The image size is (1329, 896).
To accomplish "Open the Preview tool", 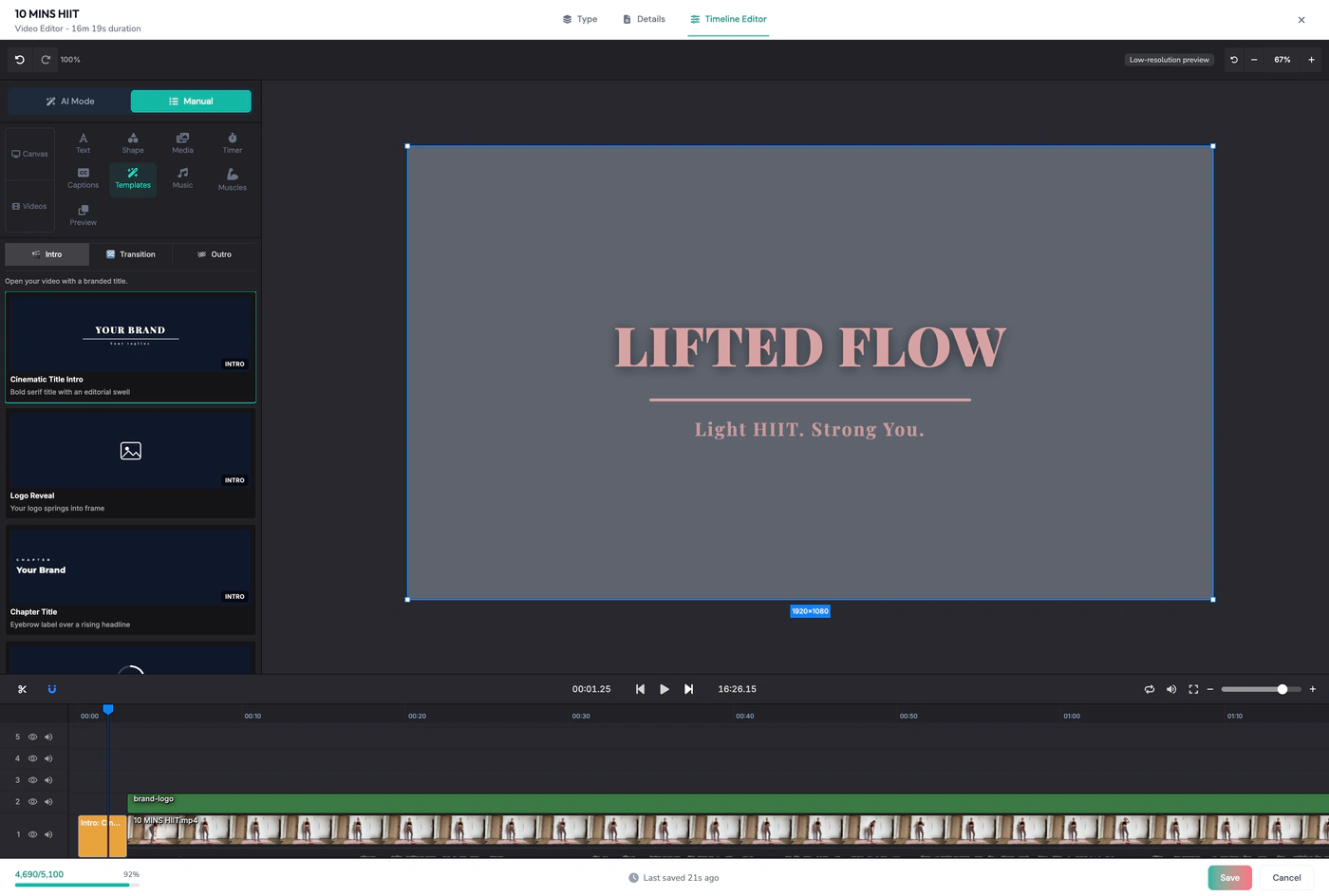I will (84, 215).
